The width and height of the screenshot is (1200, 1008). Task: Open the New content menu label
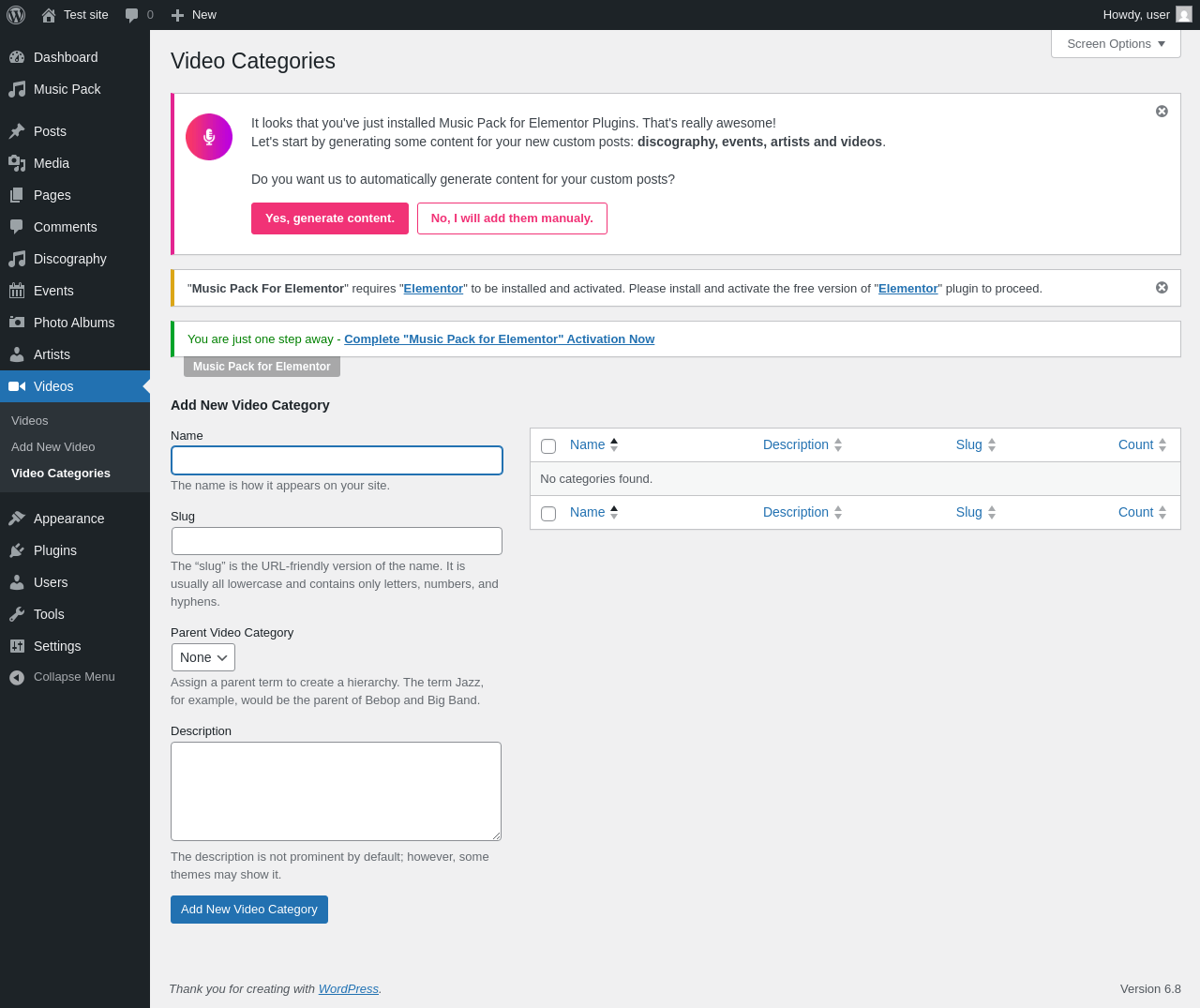tap(204, 15)
